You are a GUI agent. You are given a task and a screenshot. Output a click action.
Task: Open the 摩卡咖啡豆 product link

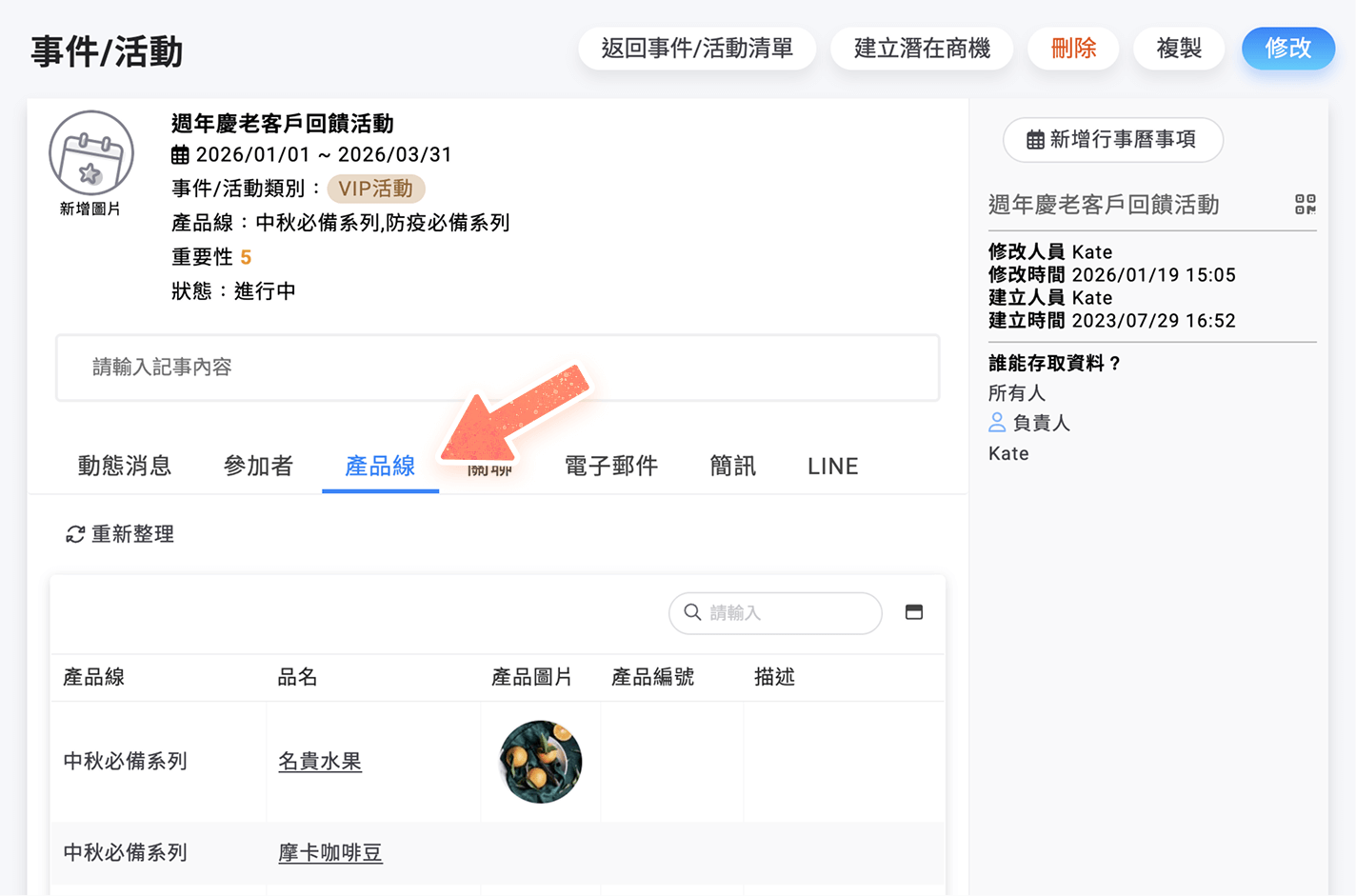[330, 853]
